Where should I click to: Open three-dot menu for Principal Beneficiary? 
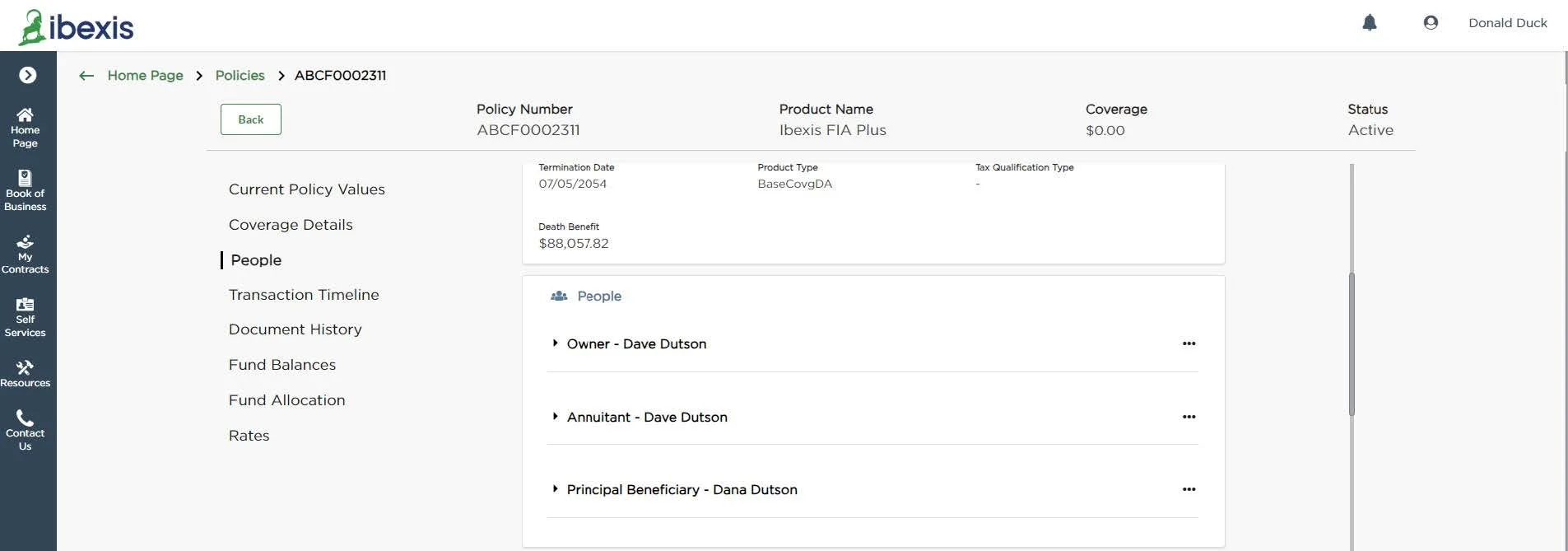1189,489
